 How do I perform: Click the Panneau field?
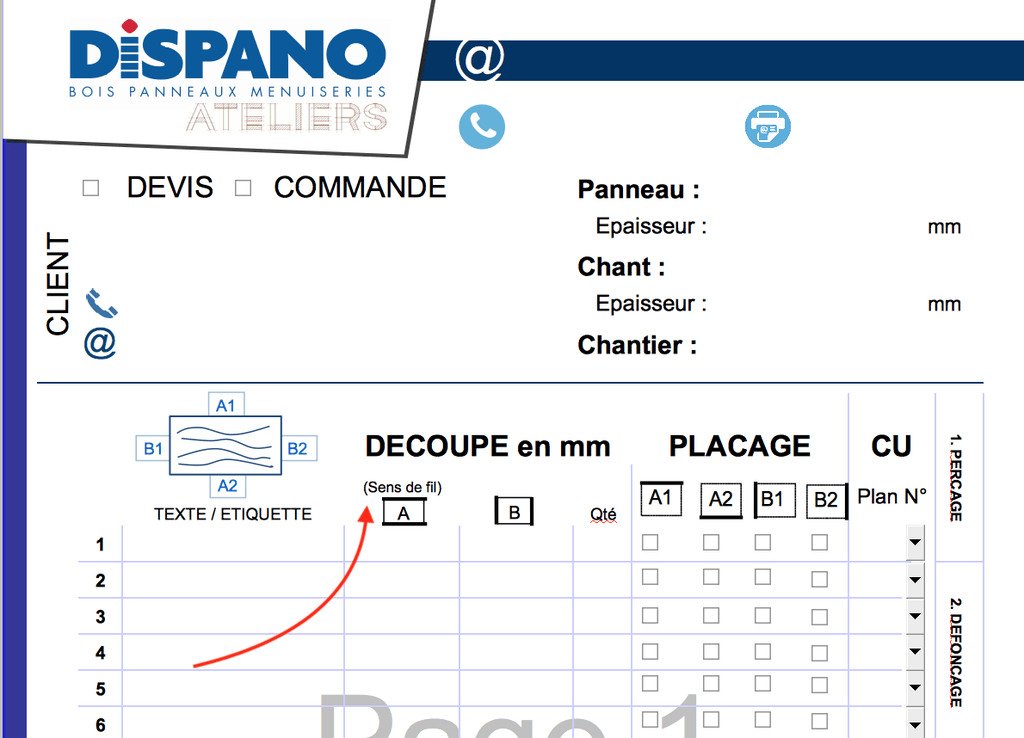pyautogui.click(x=842, y=189)
